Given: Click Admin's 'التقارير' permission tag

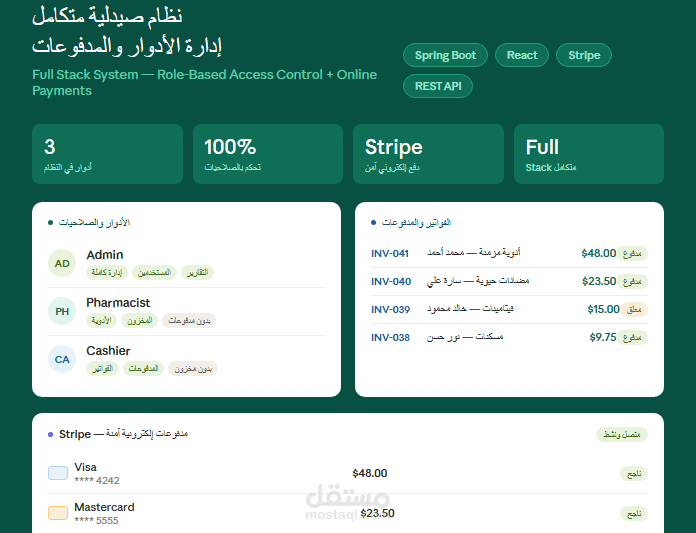Looking at the screenshot, I should pyautogui.click(x=198, y=272).
